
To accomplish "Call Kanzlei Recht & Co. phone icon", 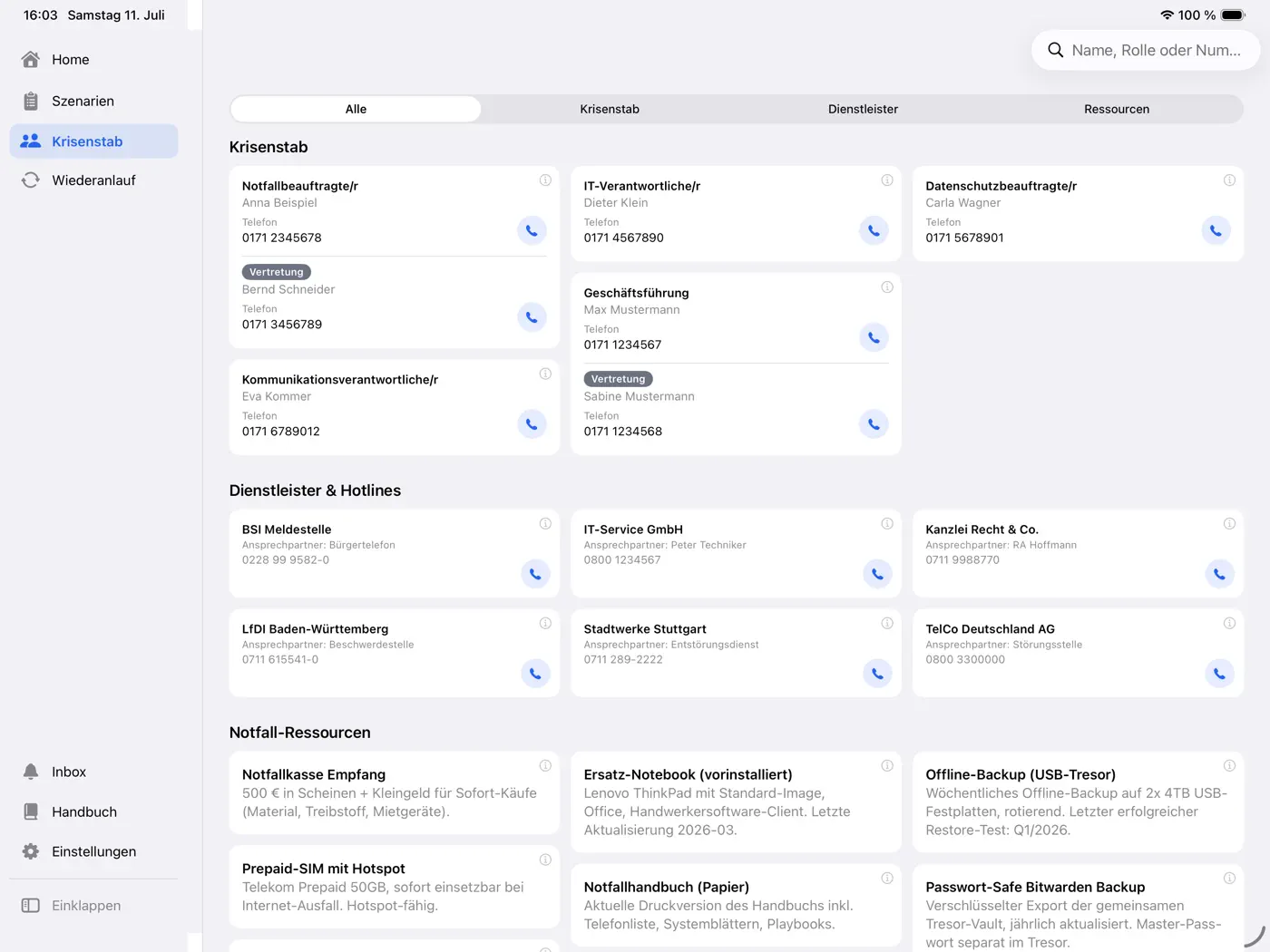I will click(1219, 574).
